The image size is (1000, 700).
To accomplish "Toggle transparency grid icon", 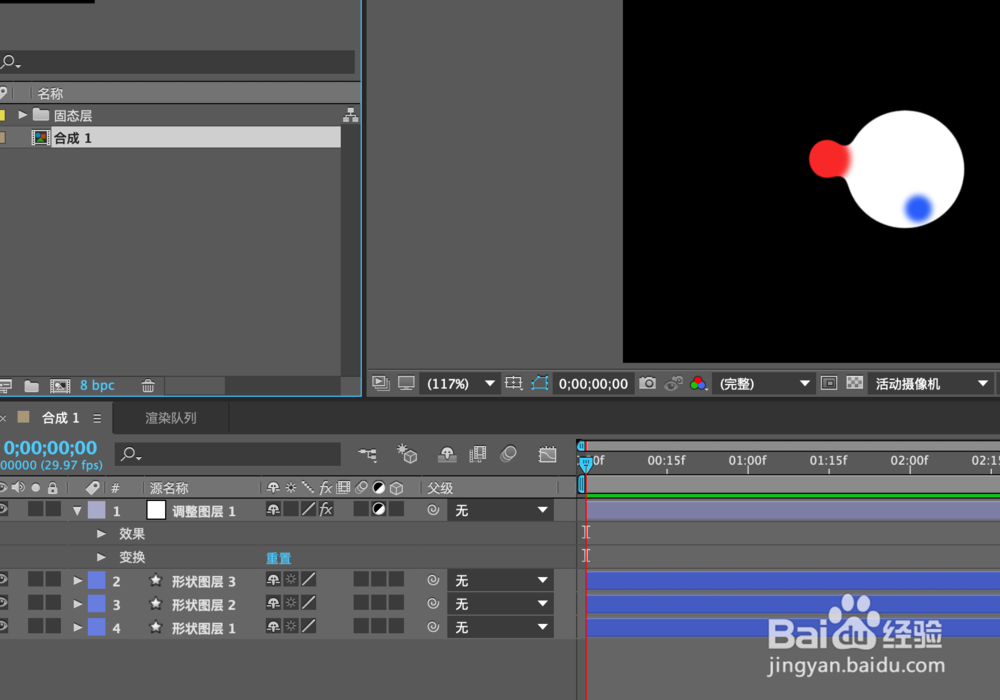I will tap(855, 383).
